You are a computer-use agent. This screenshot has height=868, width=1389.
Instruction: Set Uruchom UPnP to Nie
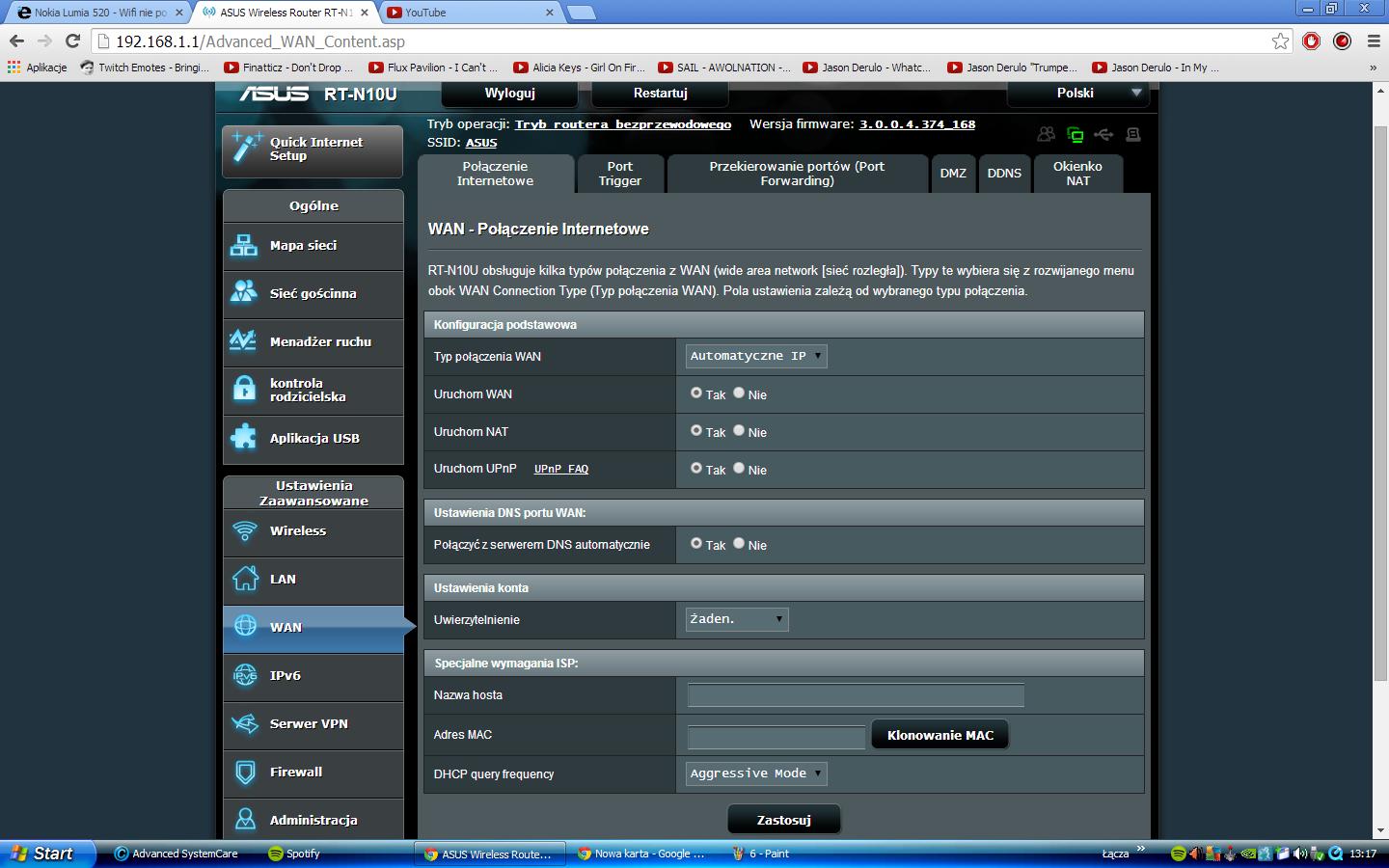point(739,469)
